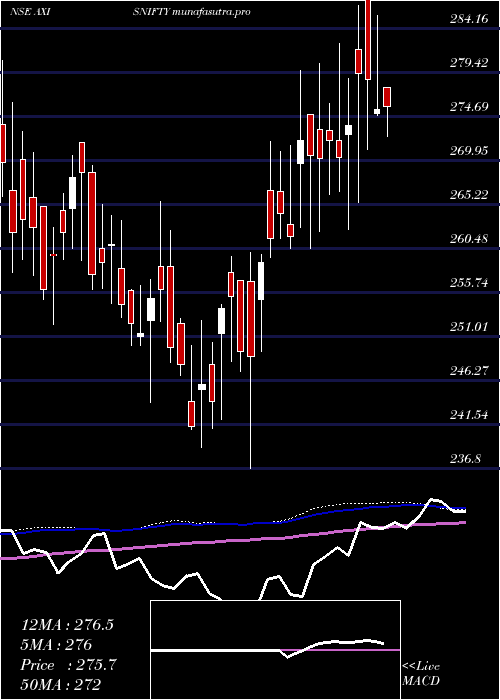Click the 241.54 price axis label
The height and width of the screenshot is (700, 500).
pos(469,415)
